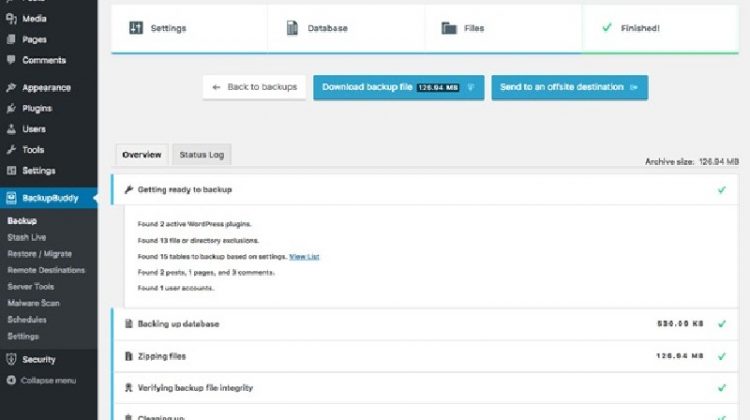Screen dimensions: 750x420
Task: Select the Finished! progress step
Action: (660, 28)
